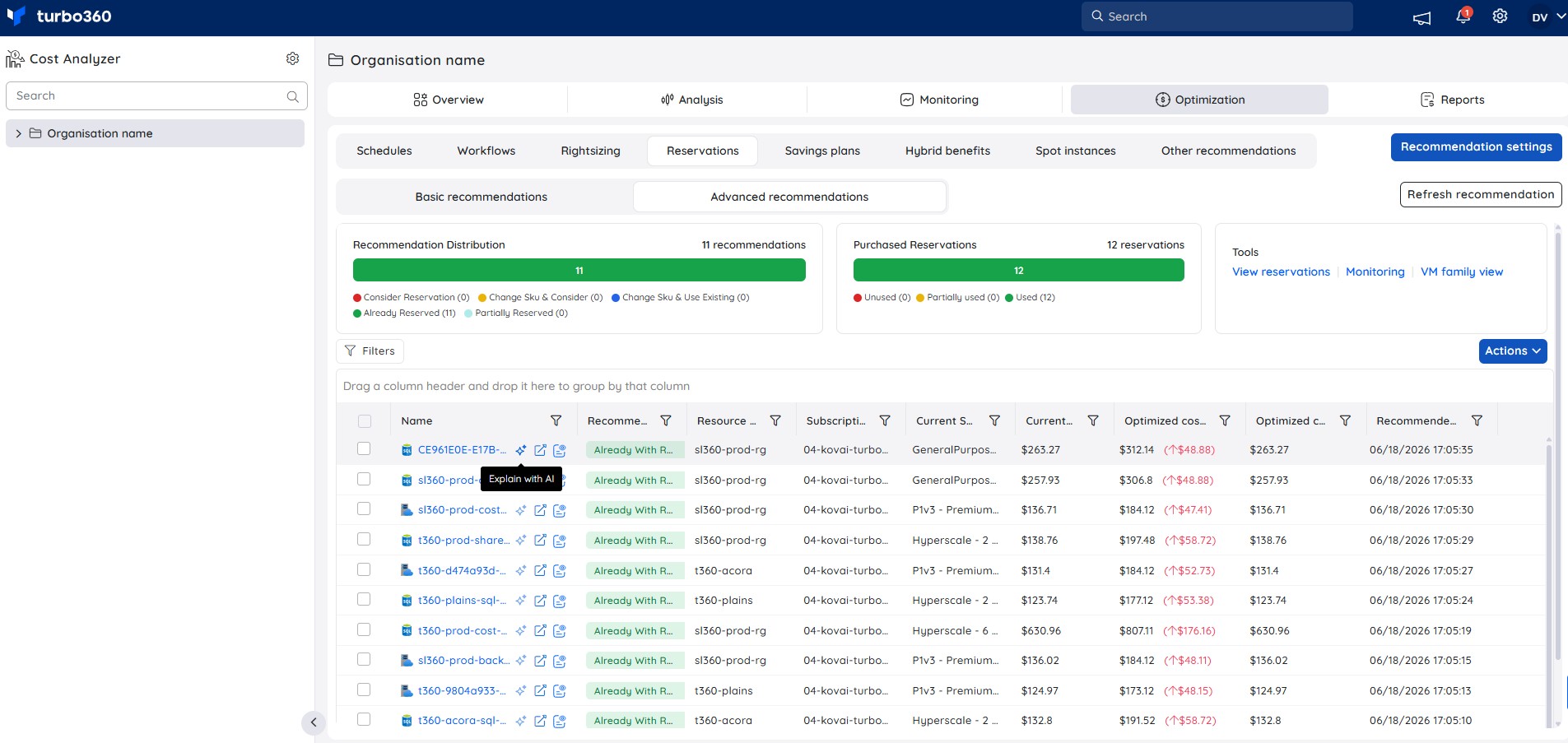The width and height of the screenshot is (1568, 743).
Task: Click the sidebar search magnifier icon
Action: pos(292,96)
